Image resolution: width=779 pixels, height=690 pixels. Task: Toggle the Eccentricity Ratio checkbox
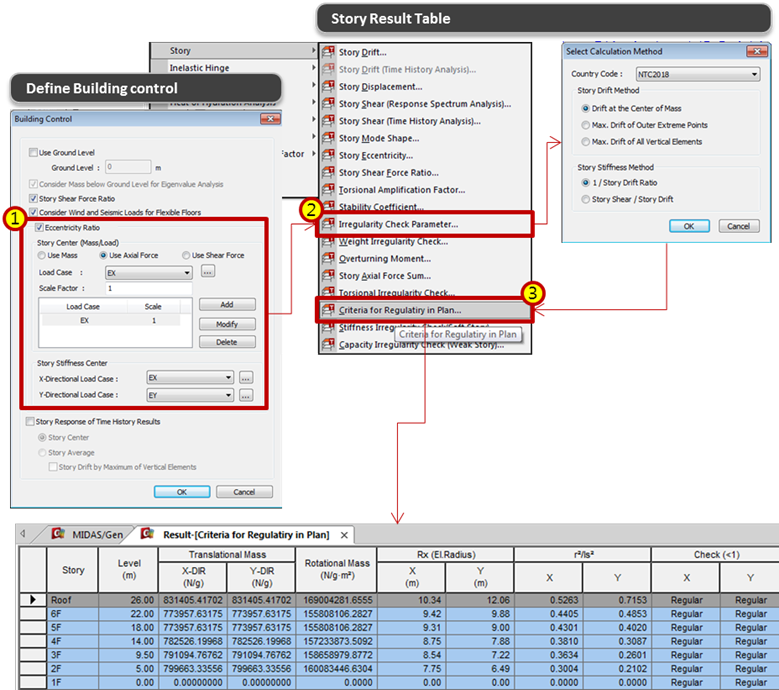click(x=39, y=228)
